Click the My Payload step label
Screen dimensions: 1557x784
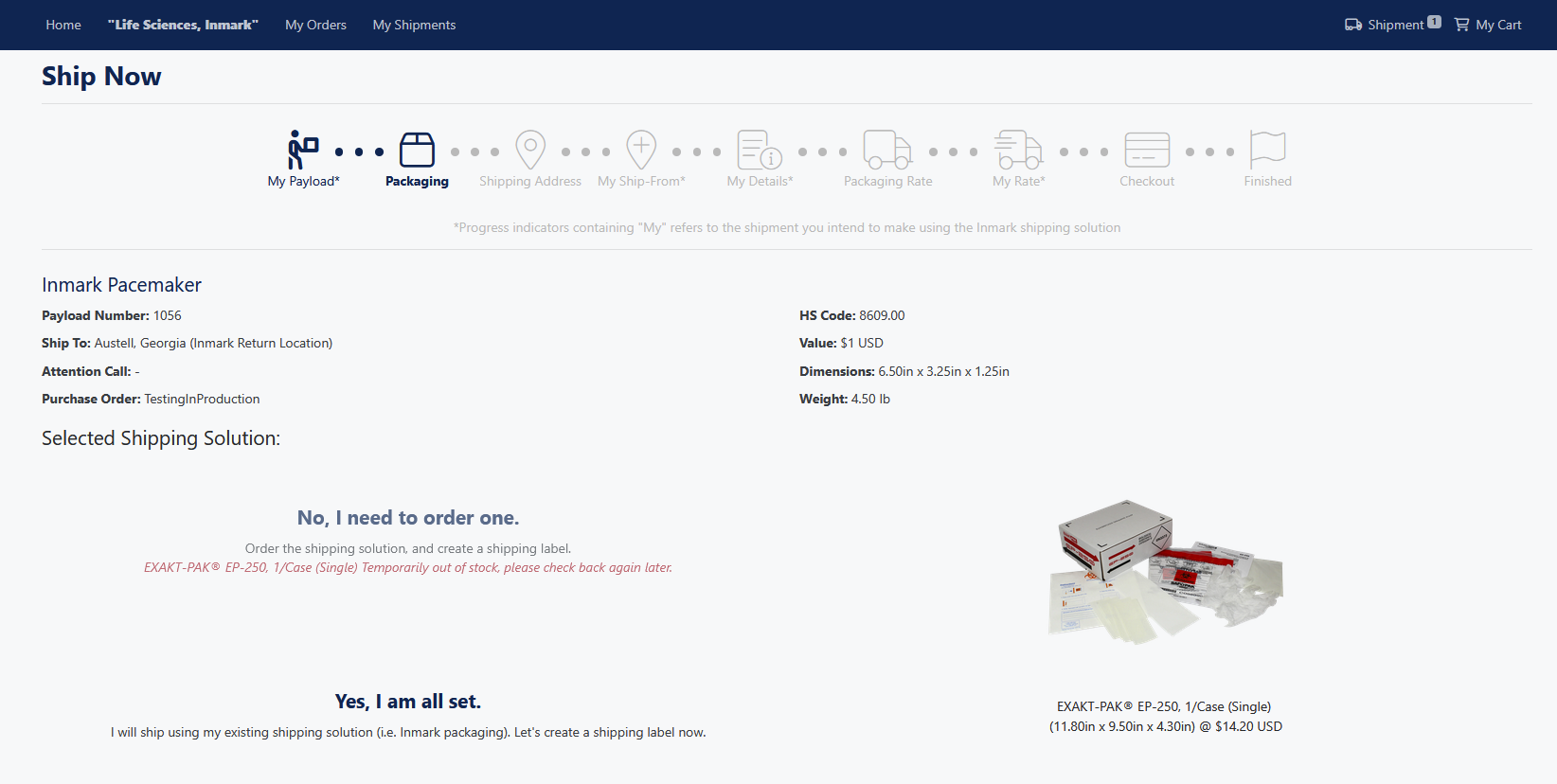point(303,181)
